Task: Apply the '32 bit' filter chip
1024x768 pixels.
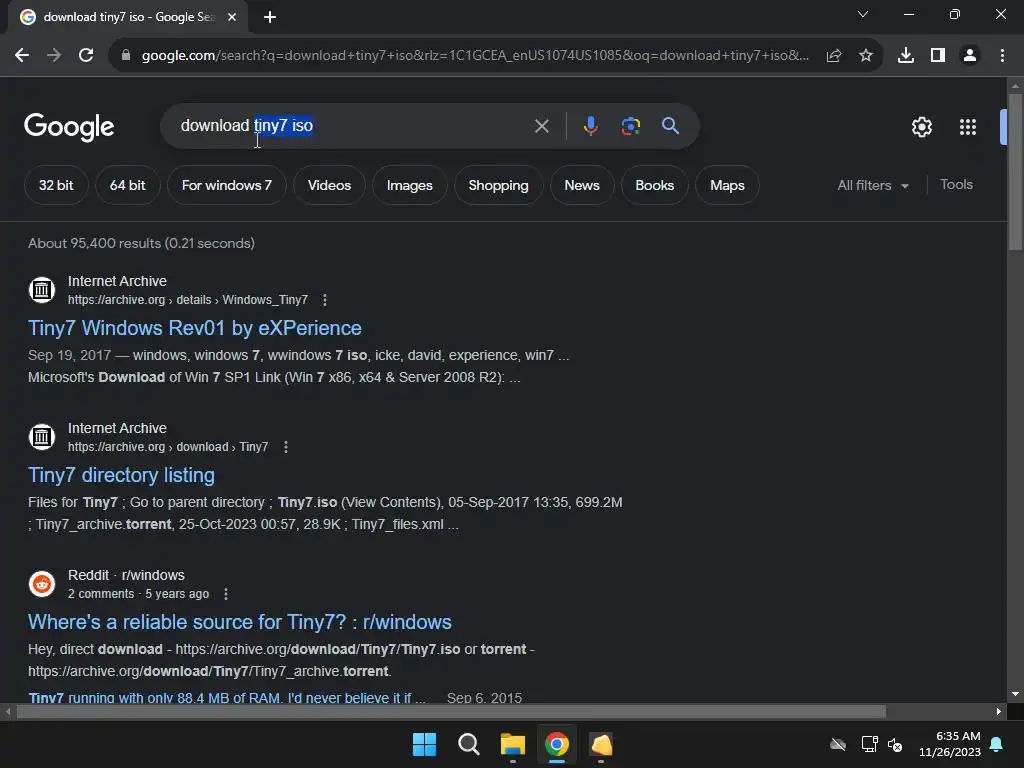Action: (x=56, y=185)
